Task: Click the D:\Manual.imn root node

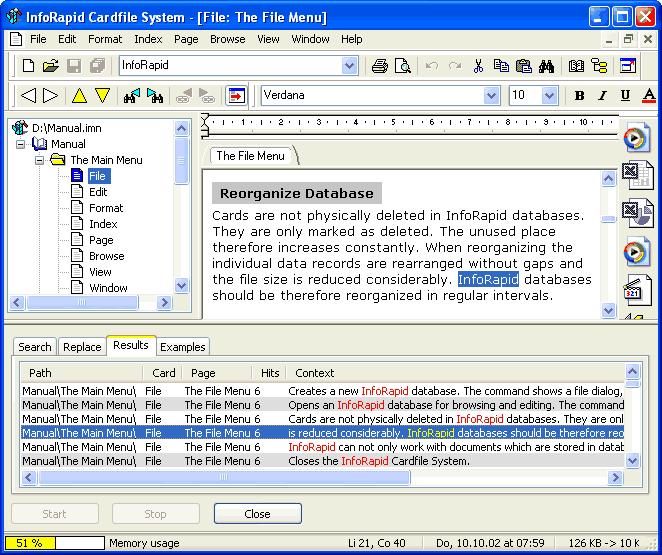Action: point(67,128)
